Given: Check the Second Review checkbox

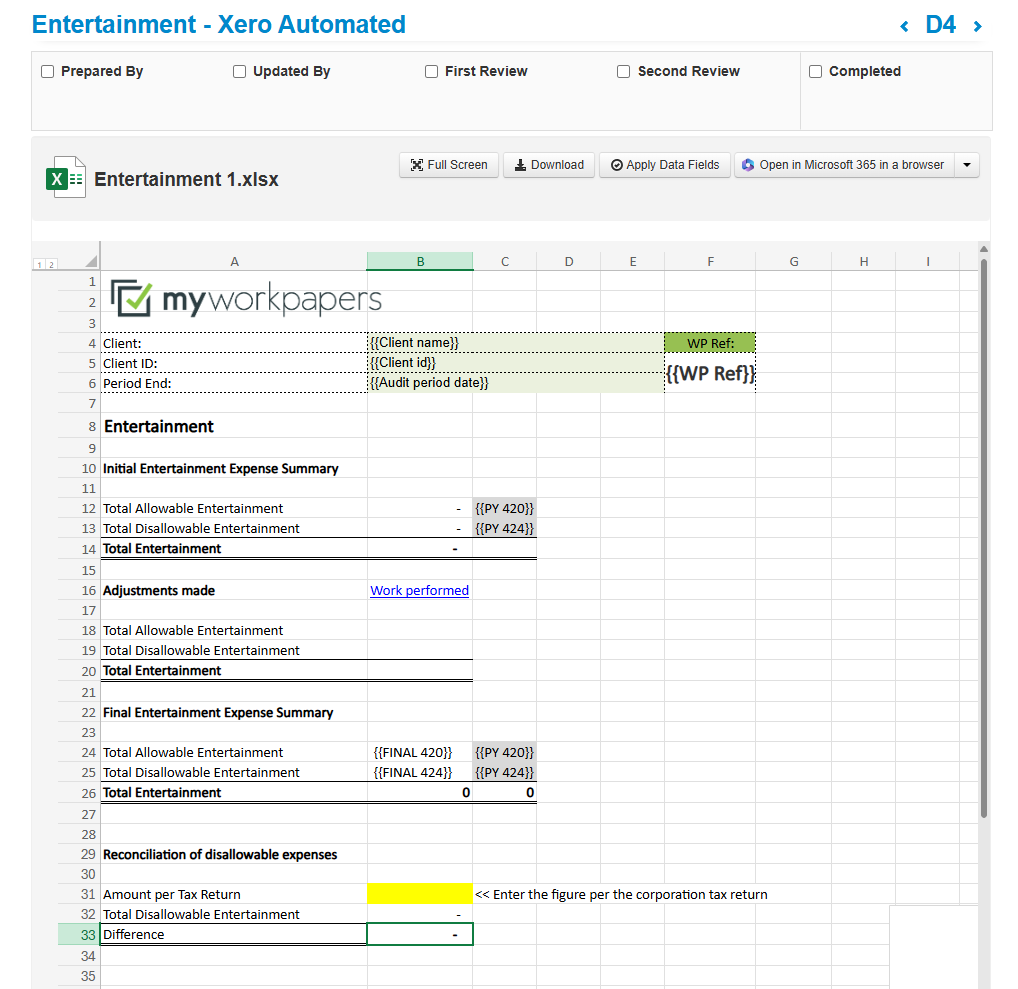Looking at the screenshot, I should pyautogui.click(x=623, y=72).
